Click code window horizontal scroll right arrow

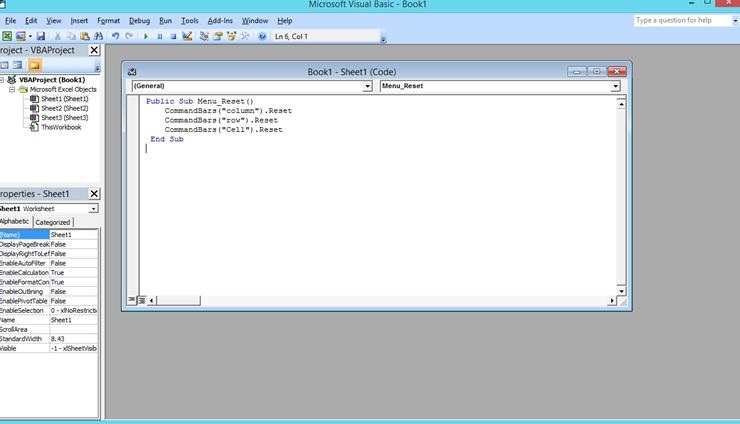point(612,300)
